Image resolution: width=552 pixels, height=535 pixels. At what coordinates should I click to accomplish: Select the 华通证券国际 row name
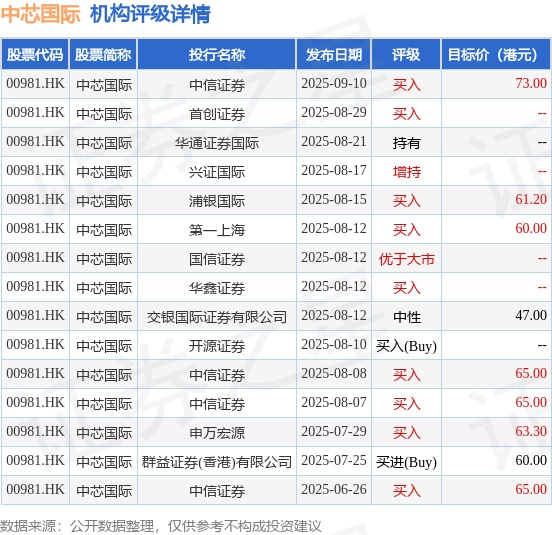click(x=217, y=143)
